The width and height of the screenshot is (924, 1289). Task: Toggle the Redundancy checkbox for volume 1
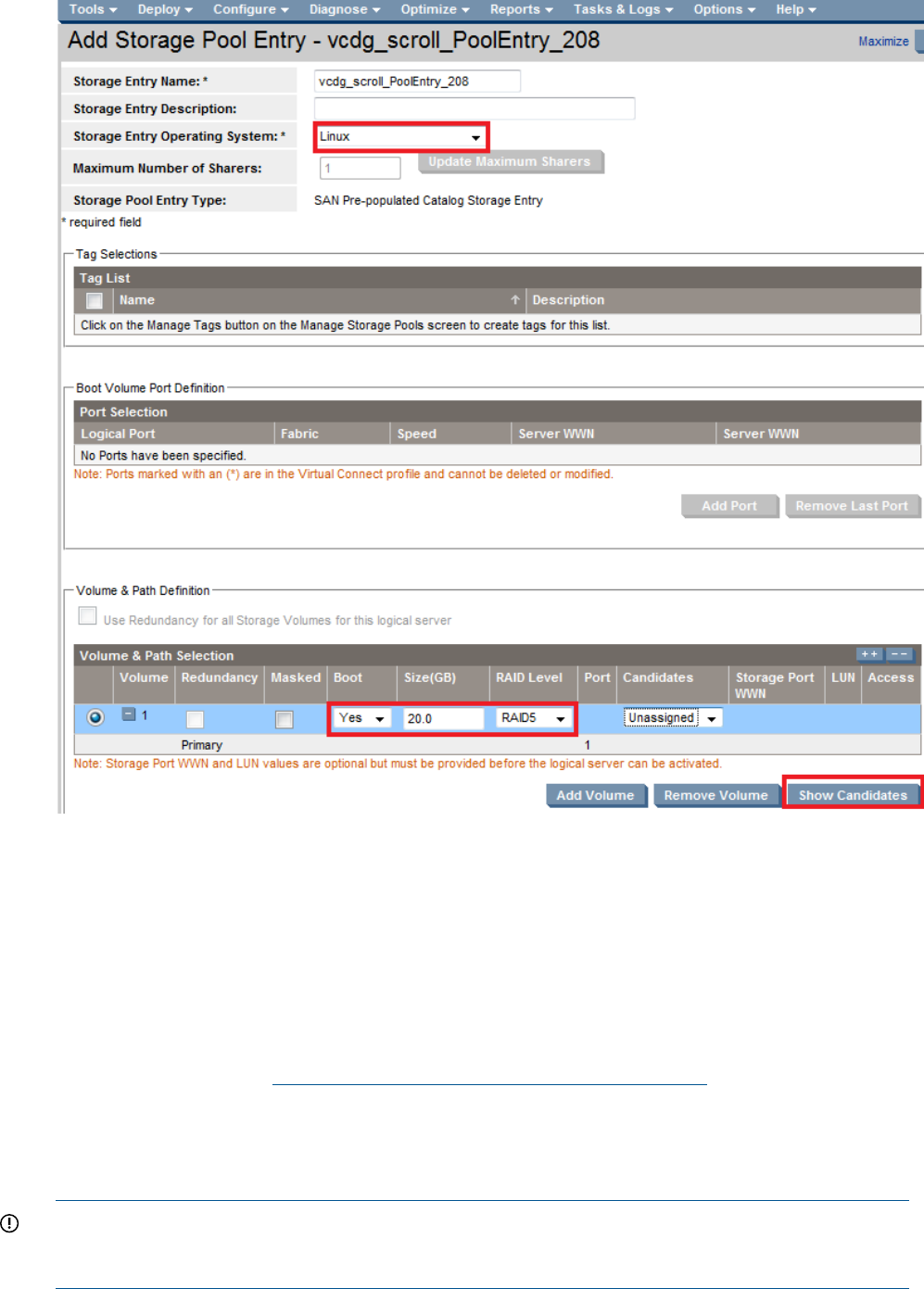(x=195, y=719)
